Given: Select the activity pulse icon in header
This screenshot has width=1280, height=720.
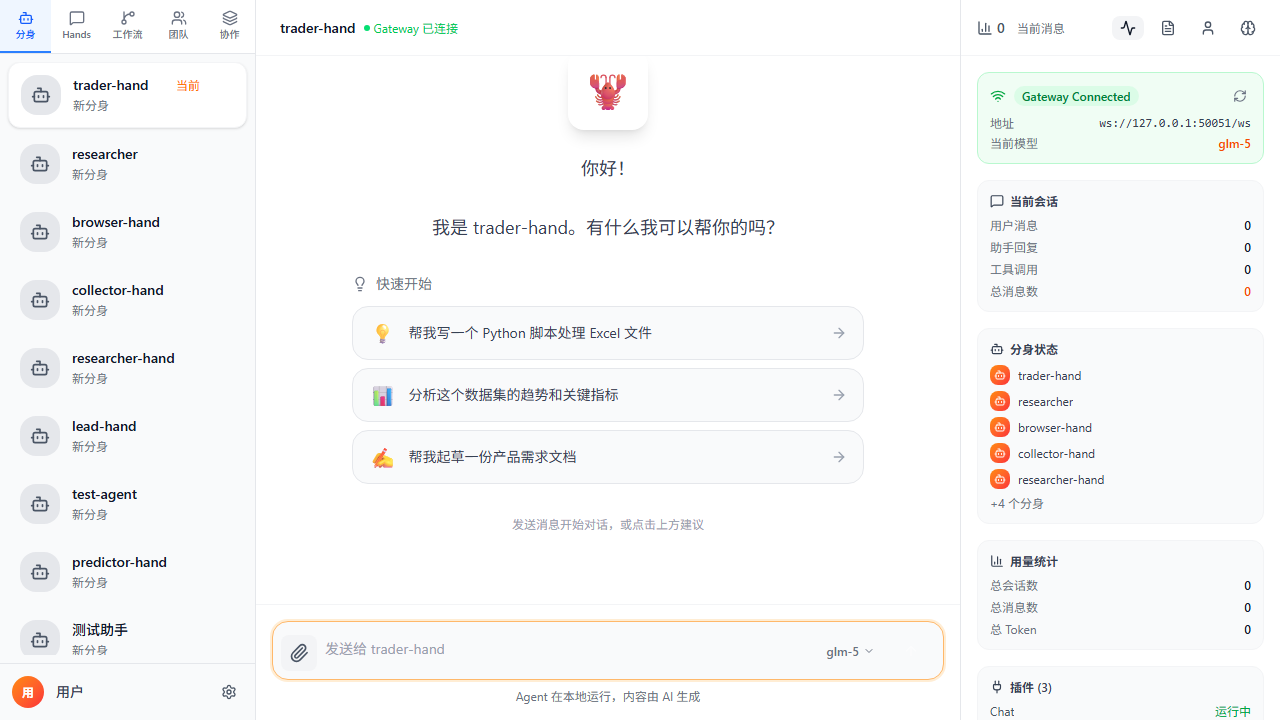Looking at the screenshot, I should click(1128, 28).
